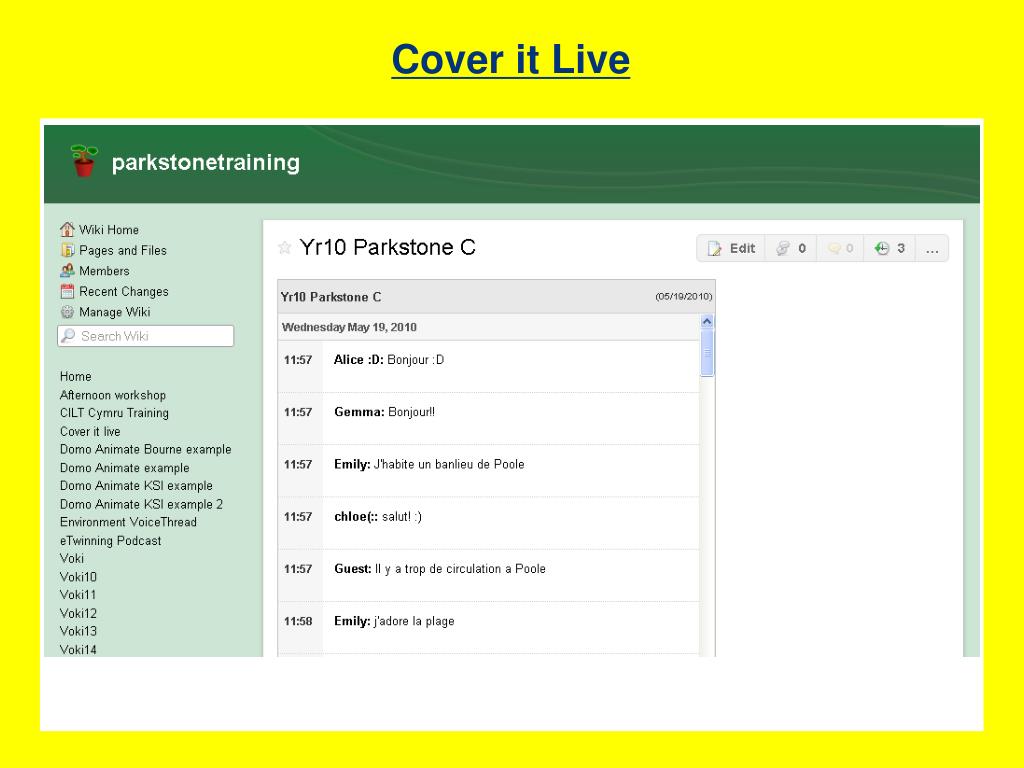Screen dimensions: 1024x768
Task: Click the Yr10 Parkstone C page heading
Action: pos(387,248)
